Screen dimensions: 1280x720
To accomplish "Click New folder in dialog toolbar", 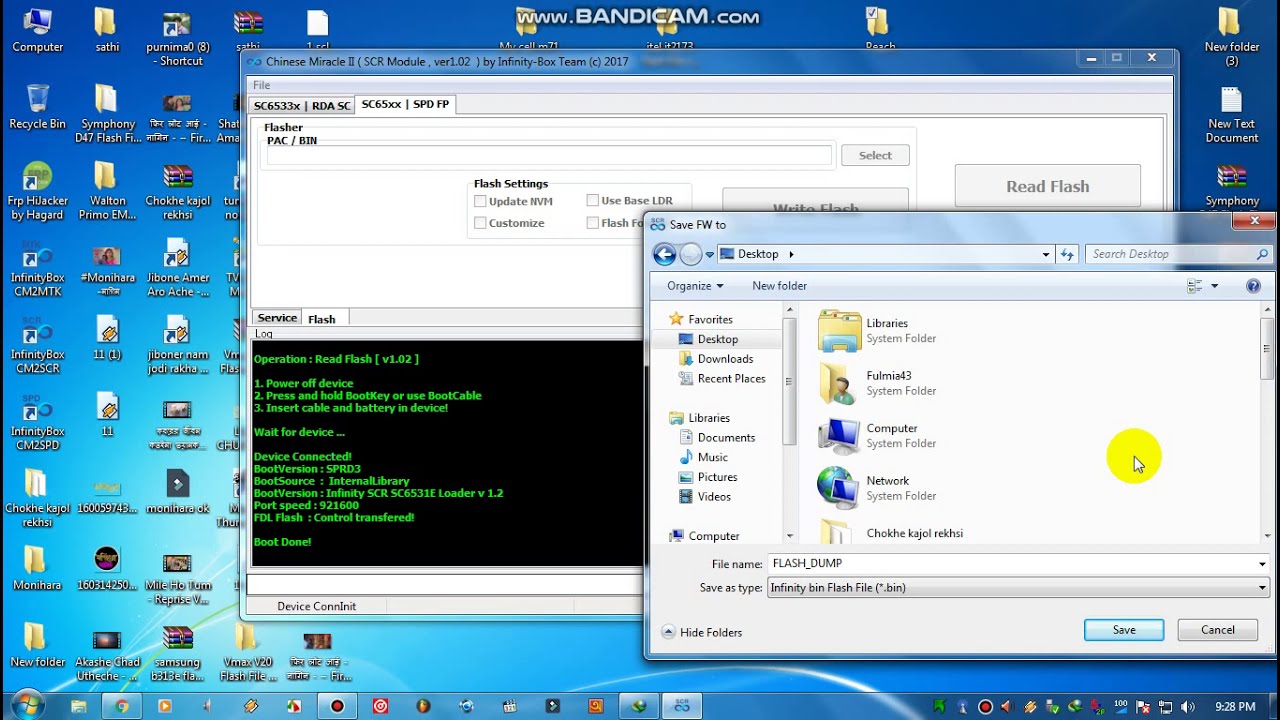I will coord(779,286).
